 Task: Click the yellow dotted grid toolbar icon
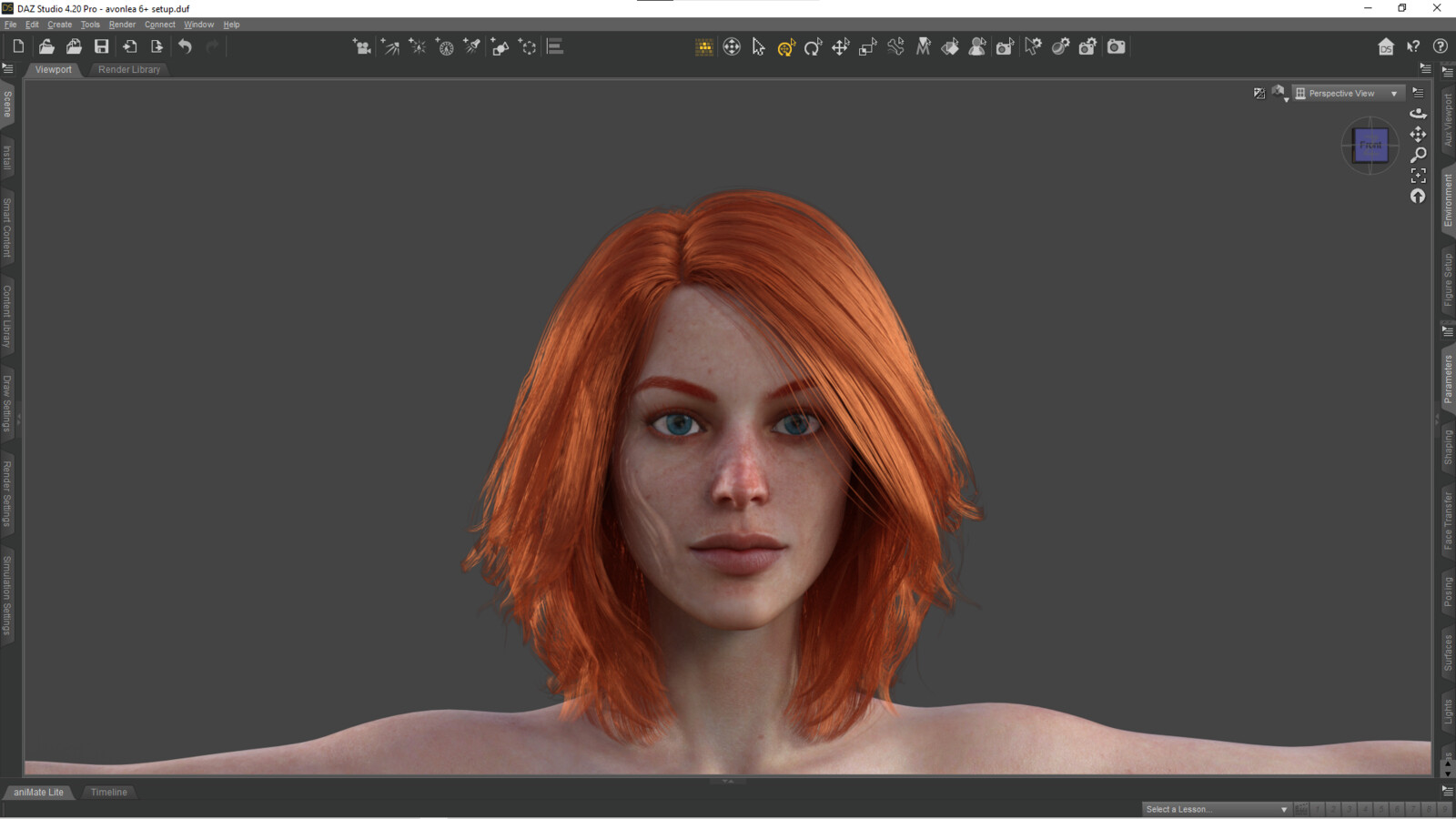704,47
